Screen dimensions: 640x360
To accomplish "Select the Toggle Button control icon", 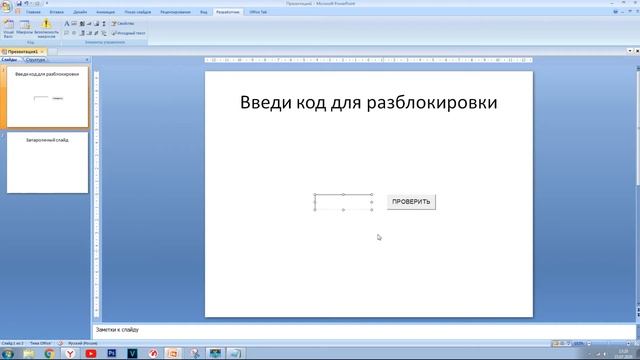I will click(96, 33).
